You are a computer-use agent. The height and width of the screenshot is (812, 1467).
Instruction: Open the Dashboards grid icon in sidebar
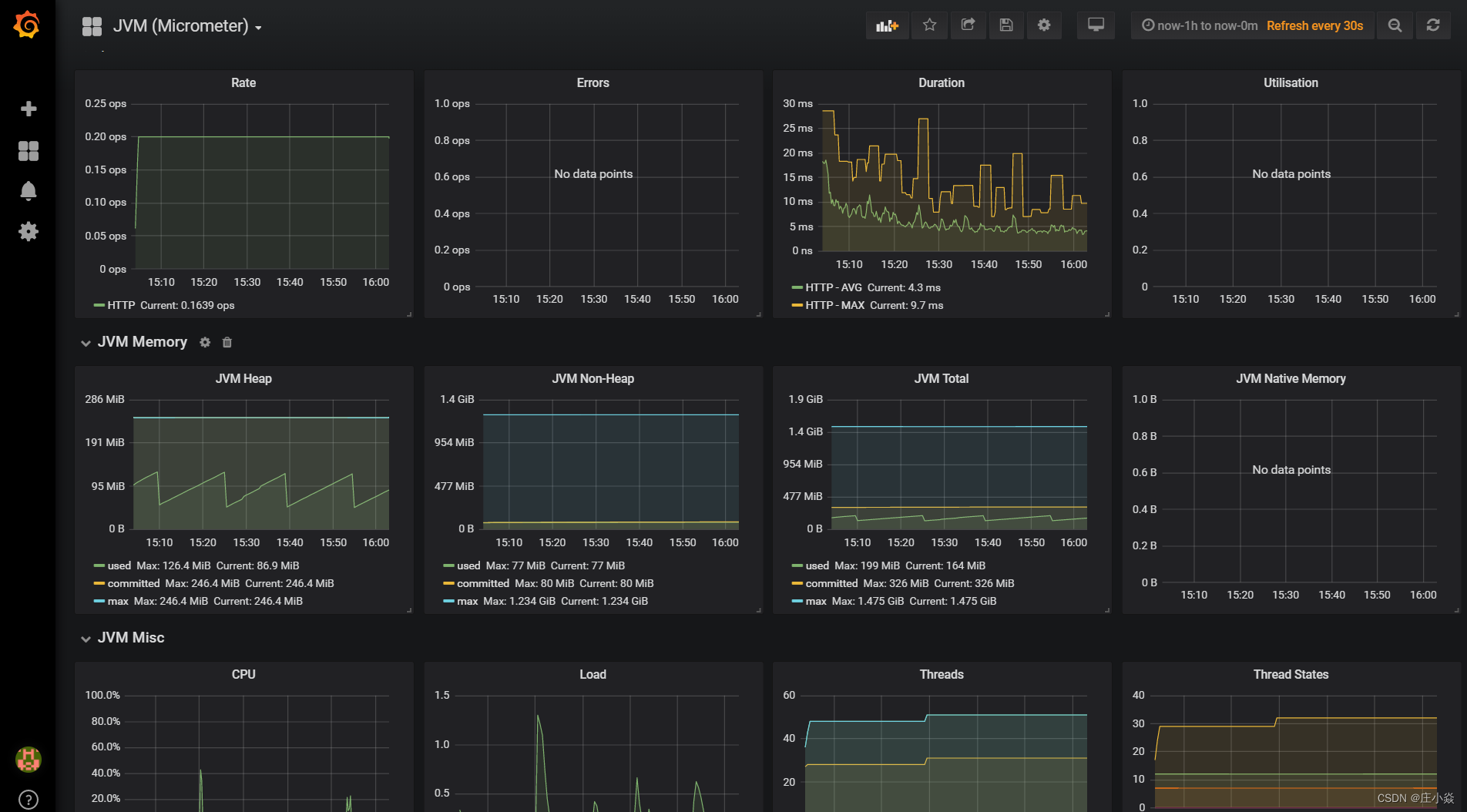[x=29, y=151]
